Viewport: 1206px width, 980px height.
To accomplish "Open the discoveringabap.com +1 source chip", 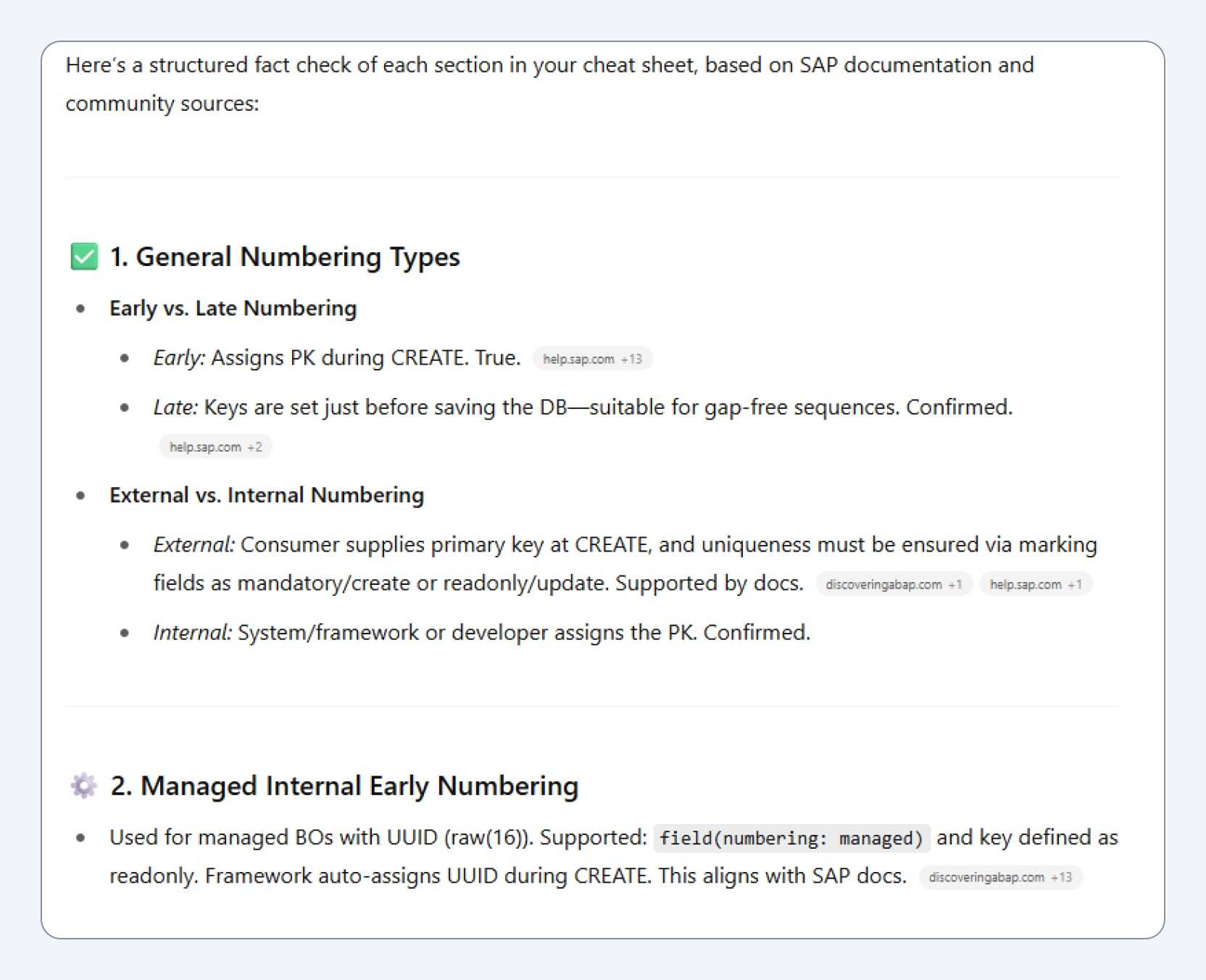I will point(894,584).
